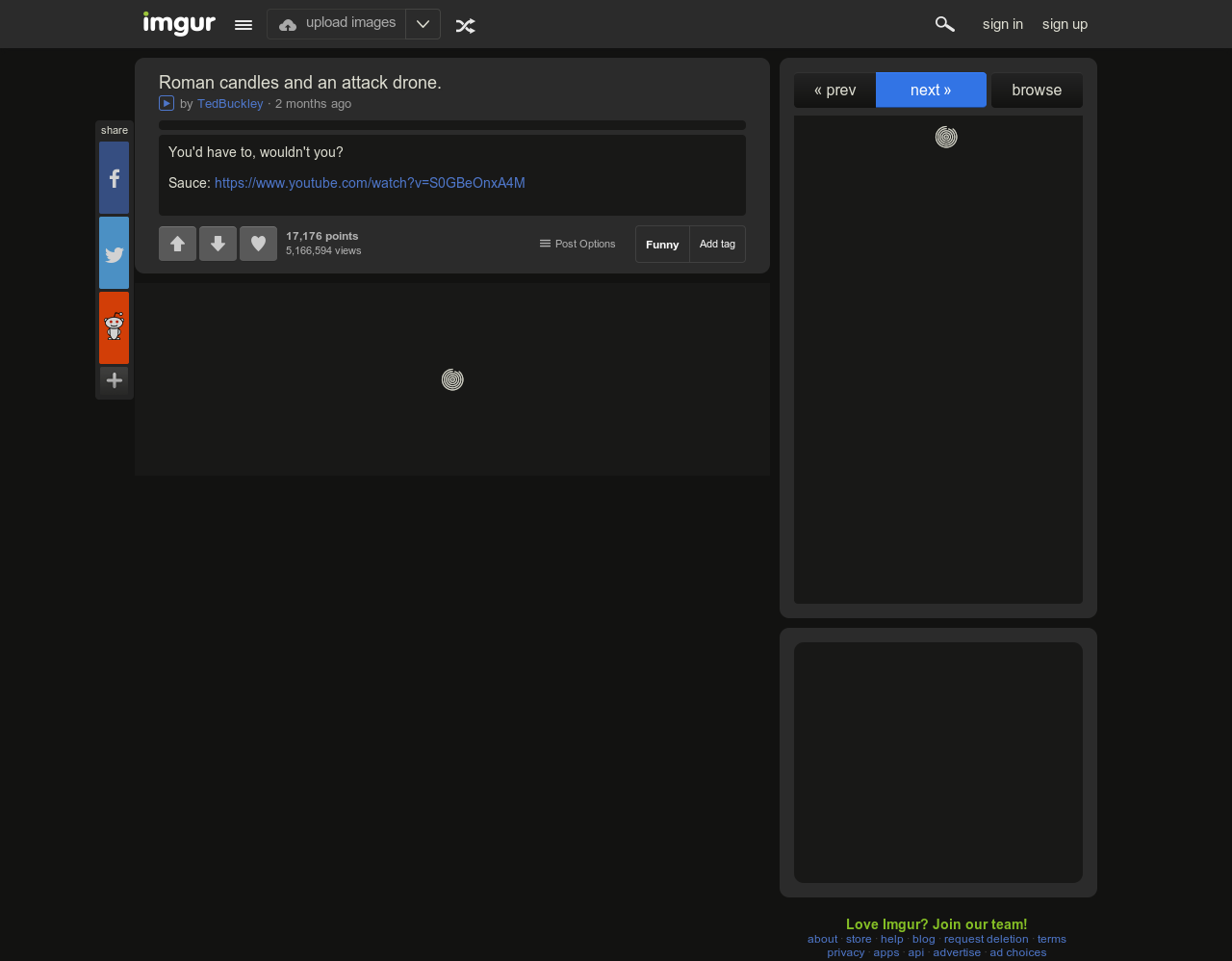
Task: Favorite the post with heart icon
Action: (x=258, y=244)
